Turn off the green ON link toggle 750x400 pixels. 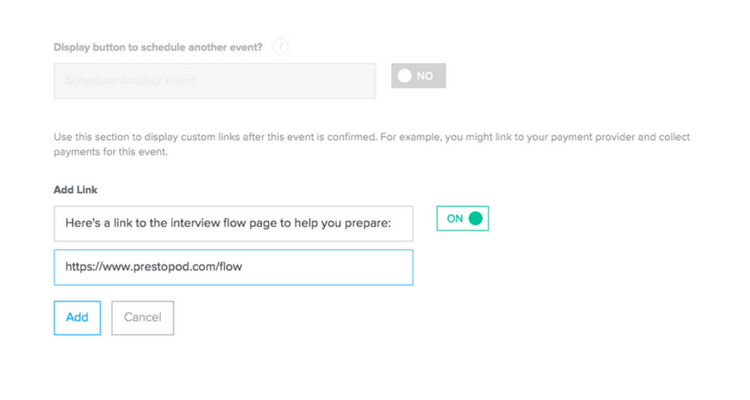pos(462,218)
